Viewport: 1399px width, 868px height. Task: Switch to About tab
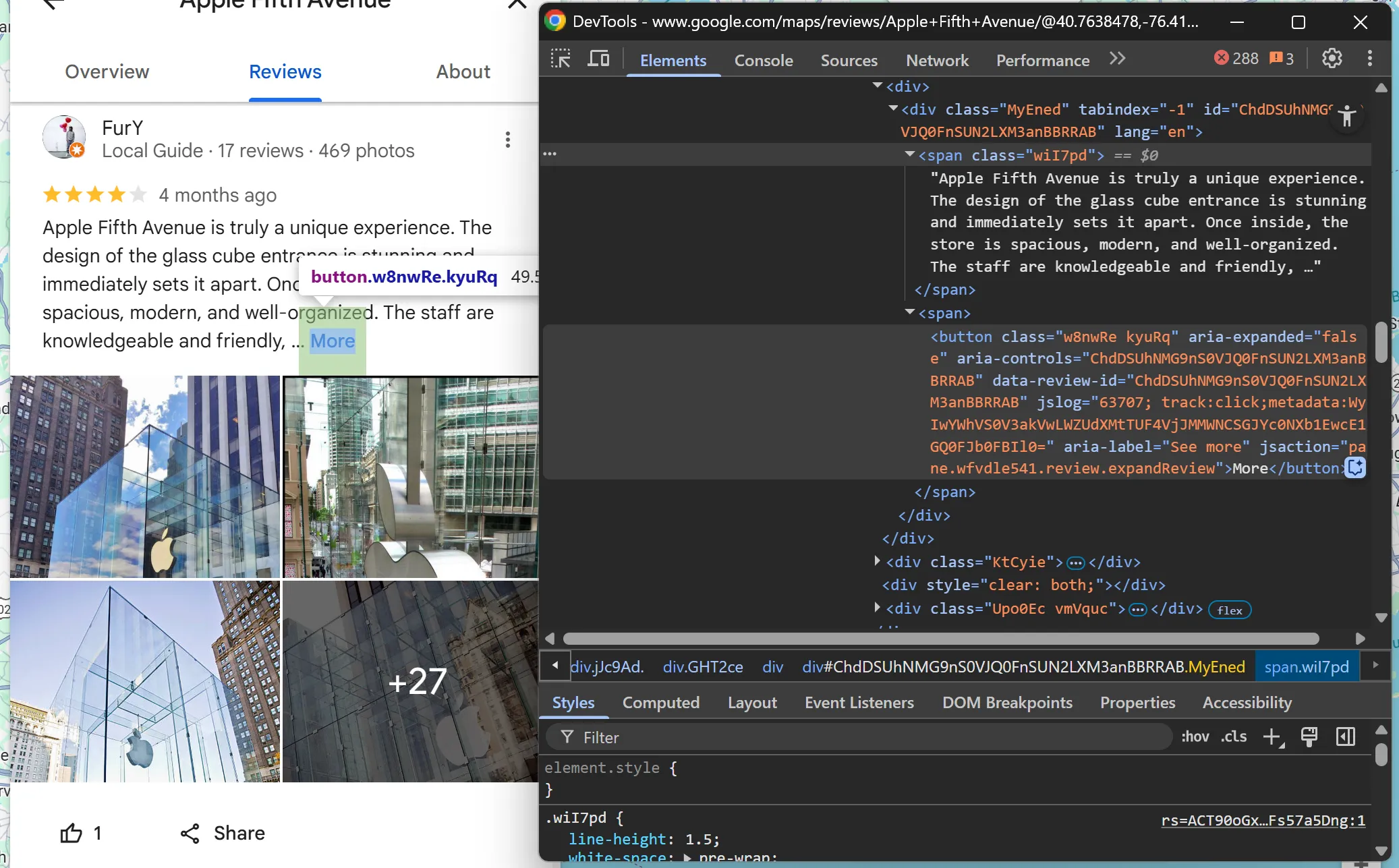463,71
